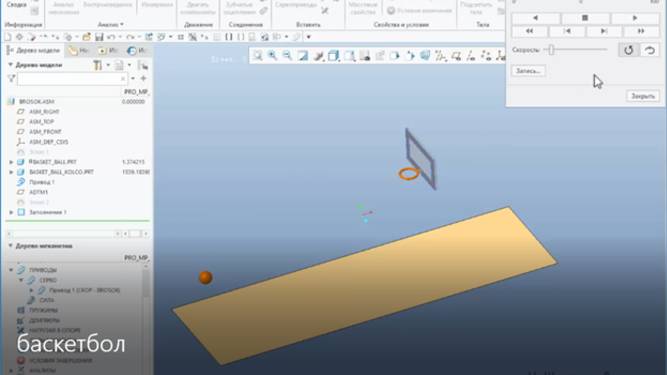Click the Скорость speed slider handle
Screen dimensions: 667x375
click(551, 50)
